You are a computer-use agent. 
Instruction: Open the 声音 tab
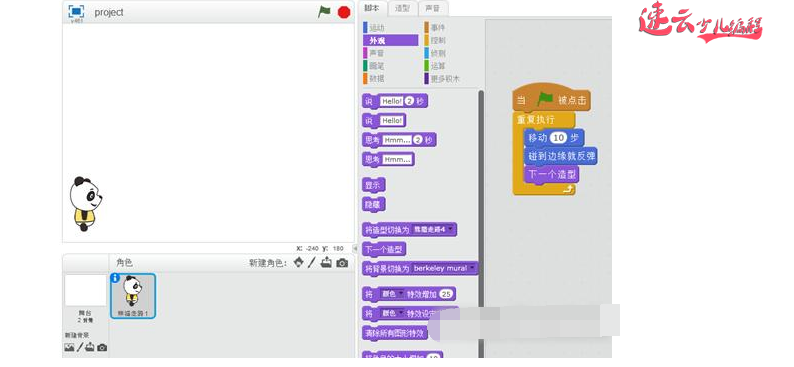tap(433, 8)
